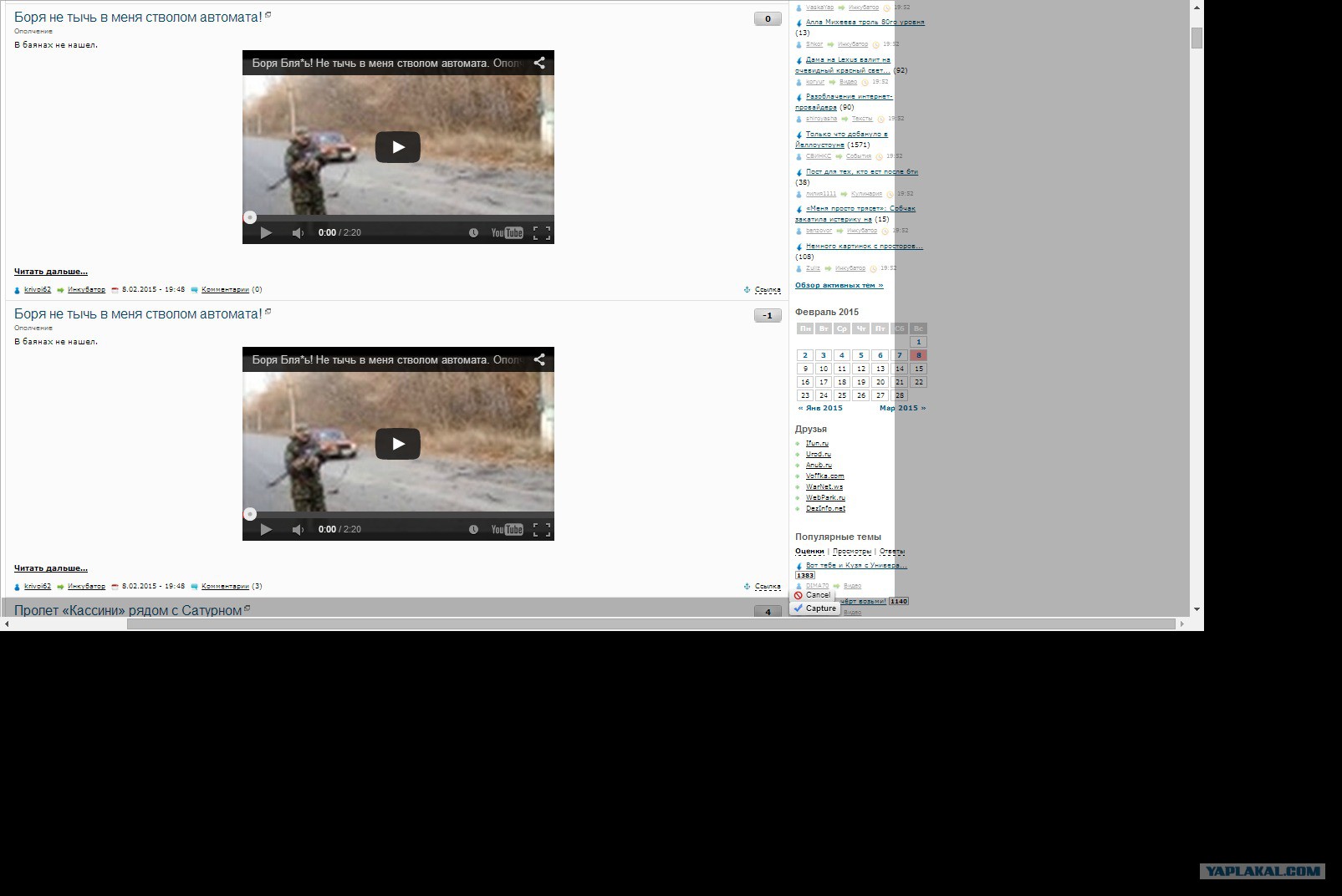
Task: Open topic 'Только что добануло в Йеллоустоуне'
Action: coord(842,139)
